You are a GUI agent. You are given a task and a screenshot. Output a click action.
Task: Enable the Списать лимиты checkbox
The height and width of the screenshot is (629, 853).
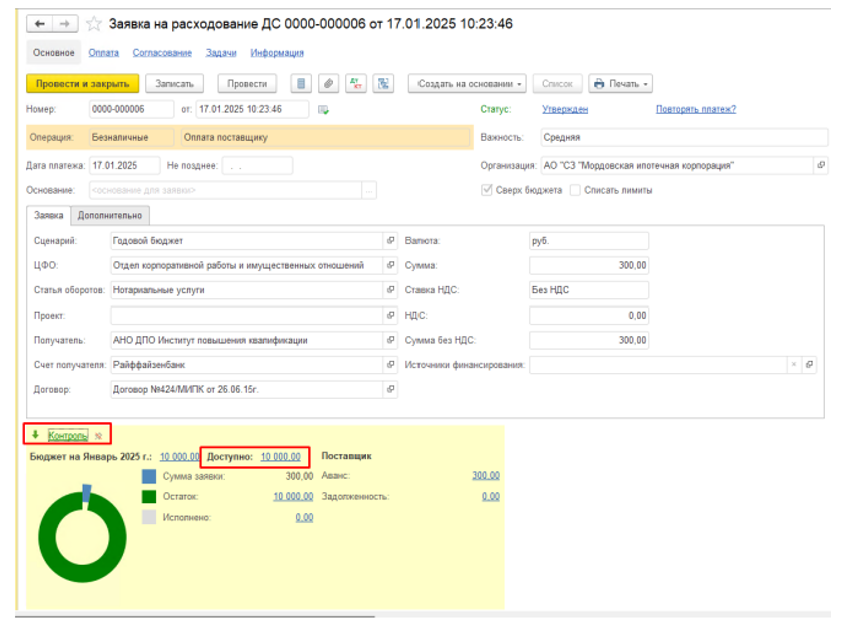click(575, 190)
